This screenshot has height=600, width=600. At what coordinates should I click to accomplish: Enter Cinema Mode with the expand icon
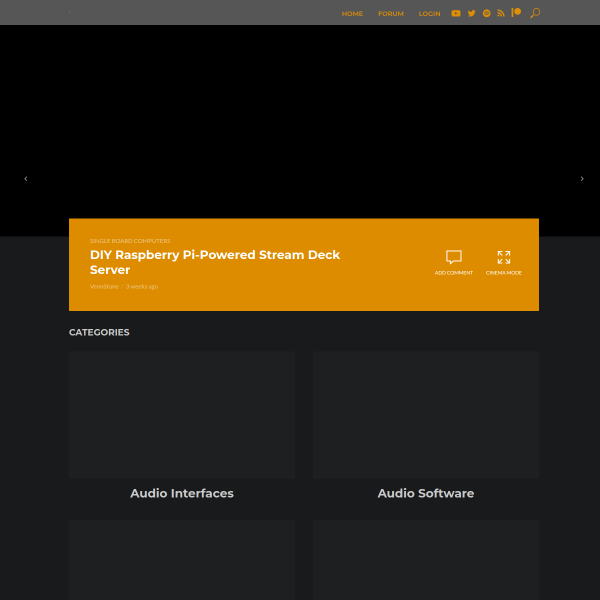coord(504,257)
